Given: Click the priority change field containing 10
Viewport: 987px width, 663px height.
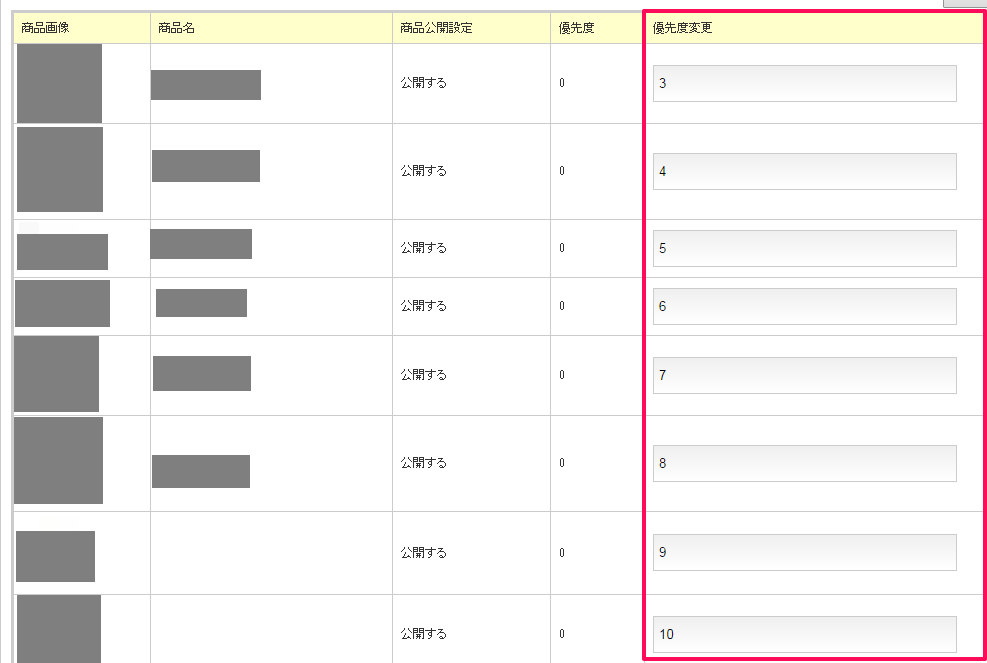Looking at the screenshot, I should point(804,634).
